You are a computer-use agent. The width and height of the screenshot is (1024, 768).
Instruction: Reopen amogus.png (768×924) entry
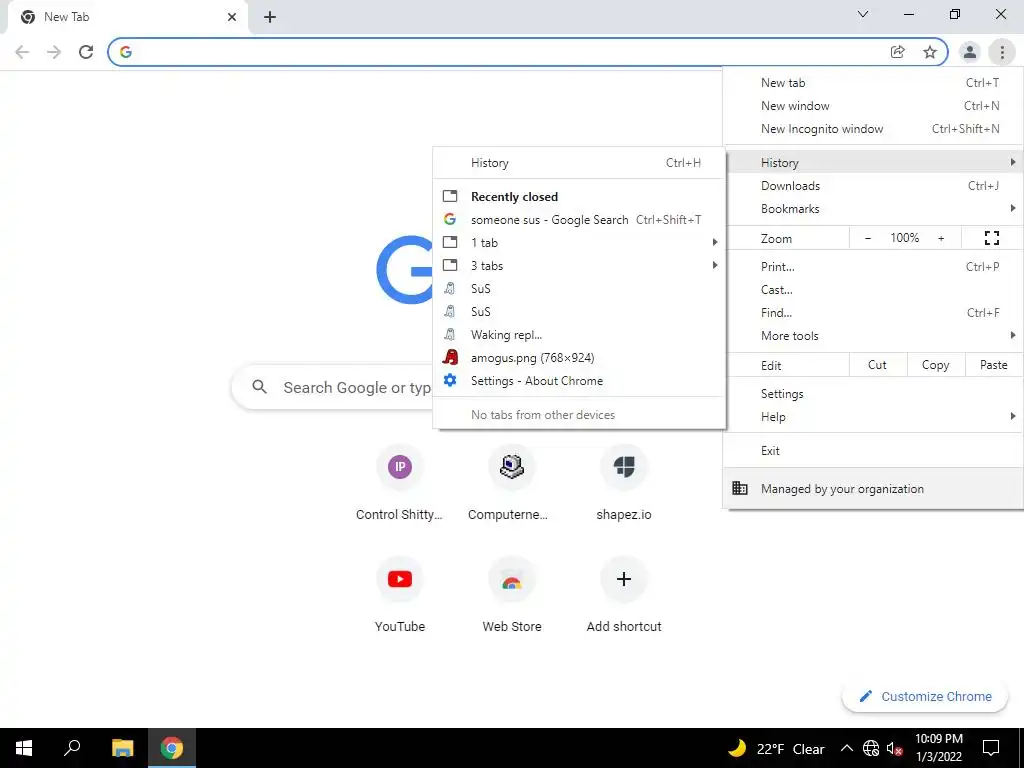click(x=579, y=358)
